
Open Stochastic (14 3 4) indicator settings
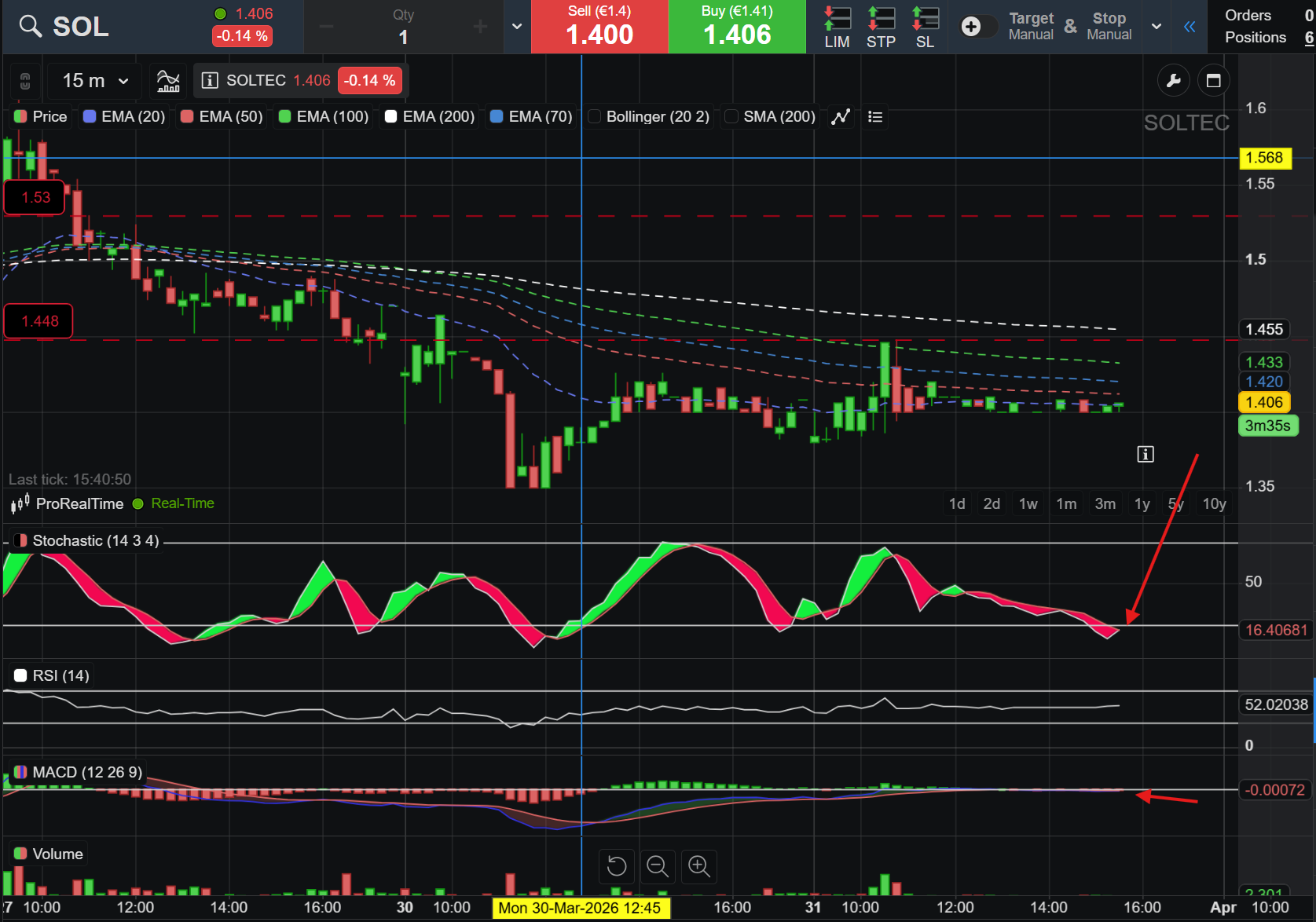[x=95, y=540]
